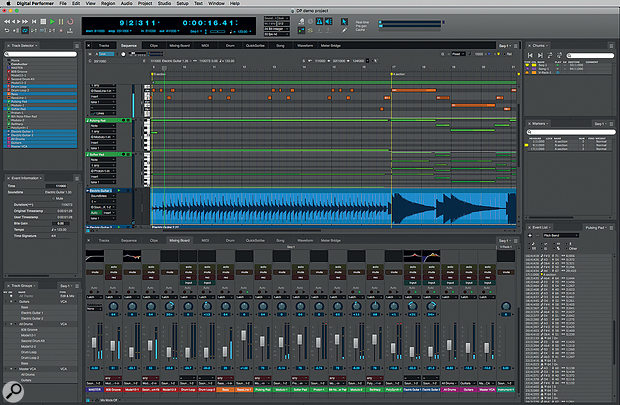Solo the Guitars mixer channel
This screenshot has width=620, height=405.
pos(469,267)
